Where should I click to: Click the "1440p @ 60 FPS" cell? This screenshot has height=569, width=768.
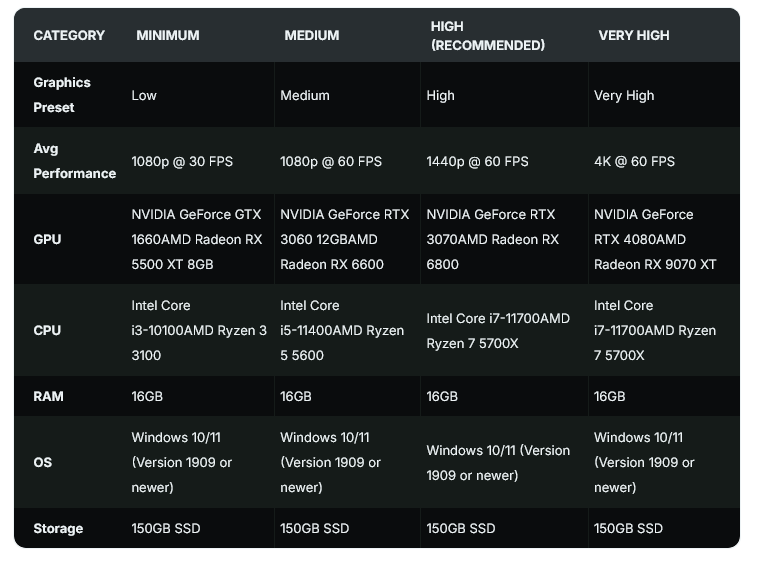[477, 161]
